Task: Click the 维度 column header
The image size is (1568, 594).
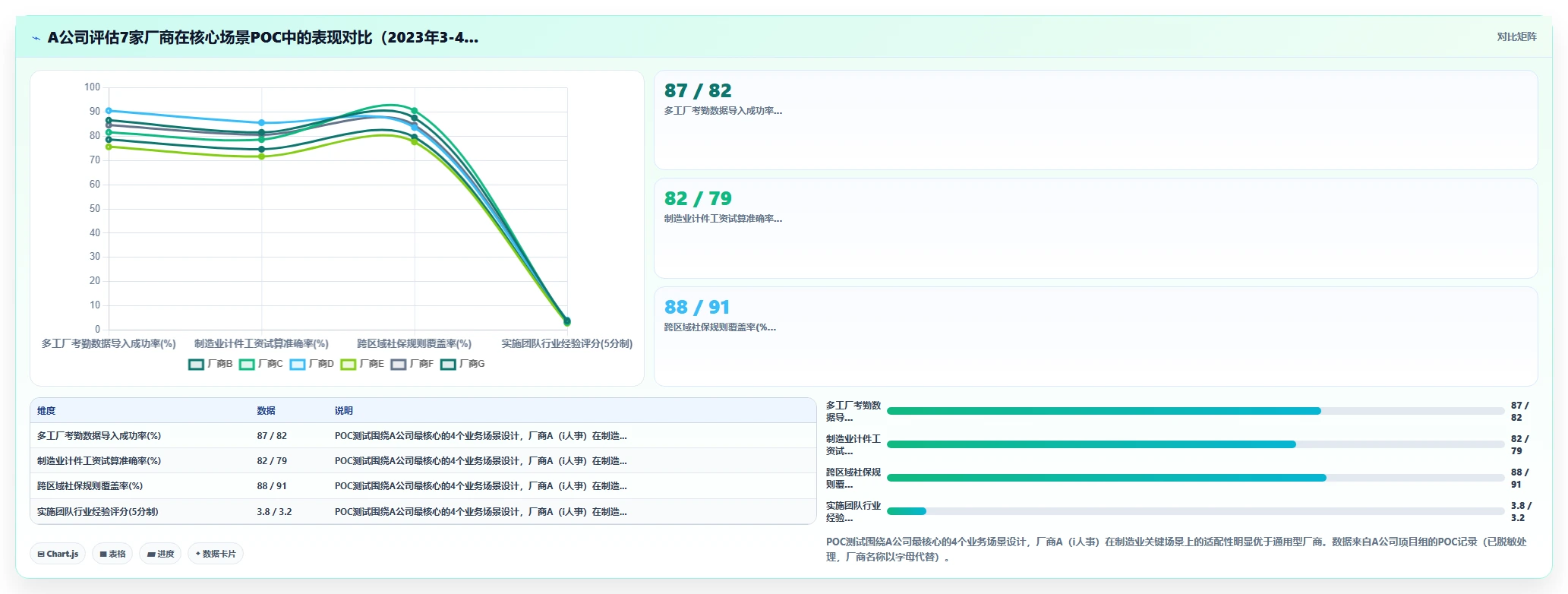Action: [46, 411]
